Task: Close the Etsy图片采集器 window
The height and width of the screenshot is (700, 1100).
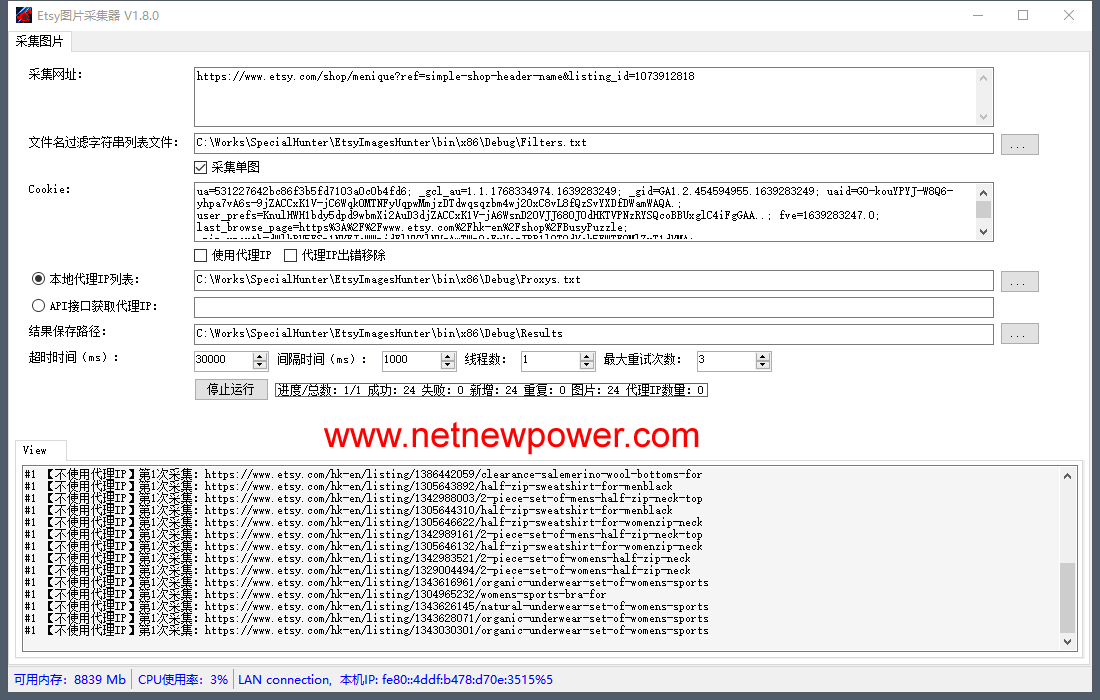Action: coord(1068,15)
